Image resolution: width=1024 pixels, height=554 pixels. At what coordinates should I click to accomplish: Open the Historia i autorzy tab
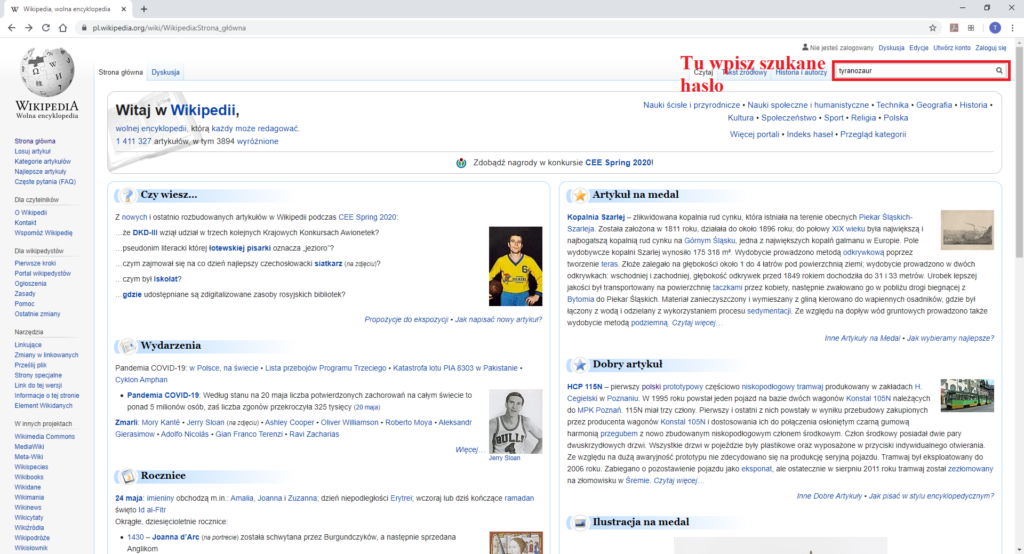point(801,73)
